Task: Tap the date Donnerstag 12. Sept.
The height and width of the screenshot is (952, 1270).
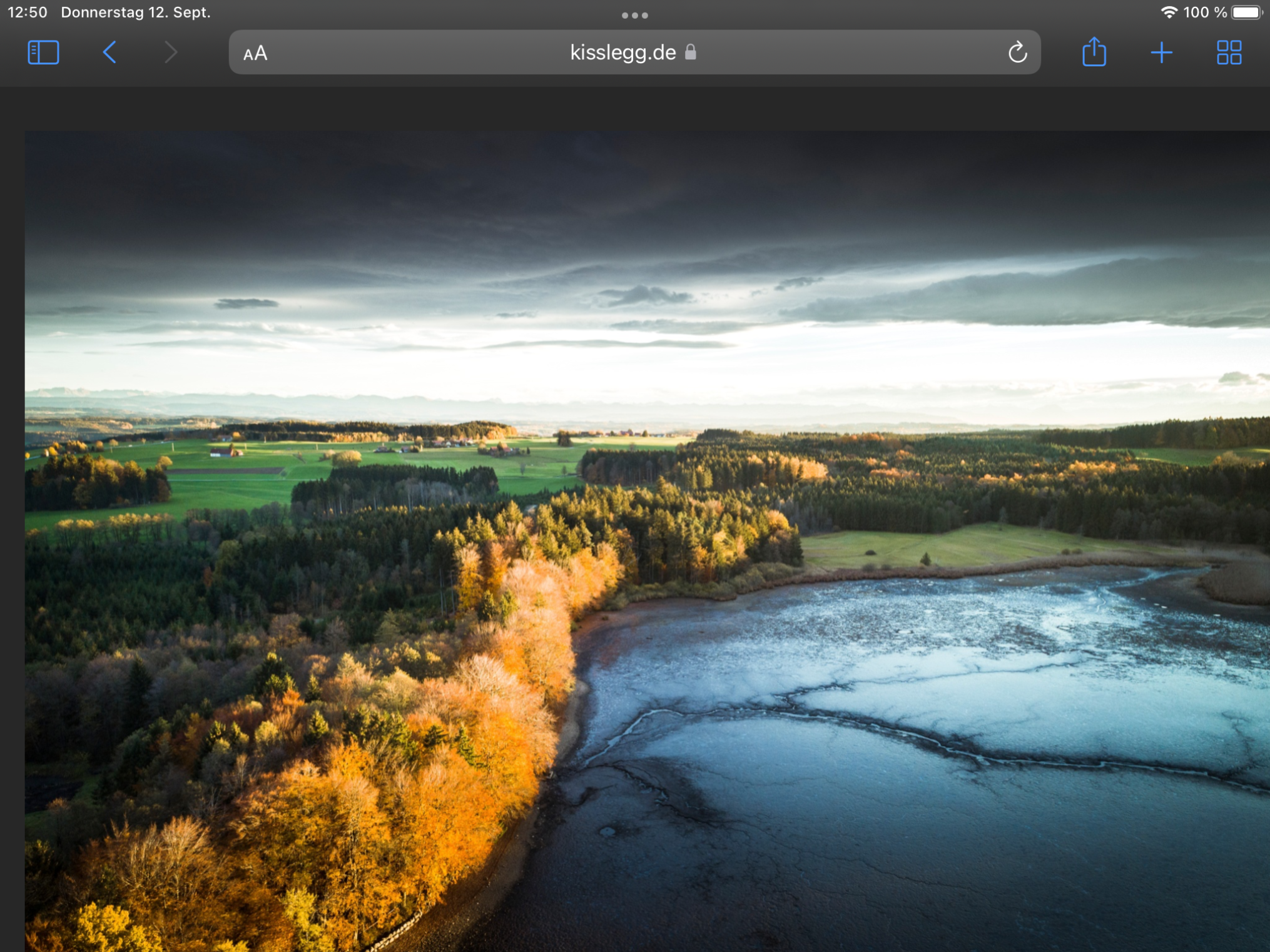Action: (136, 13)
